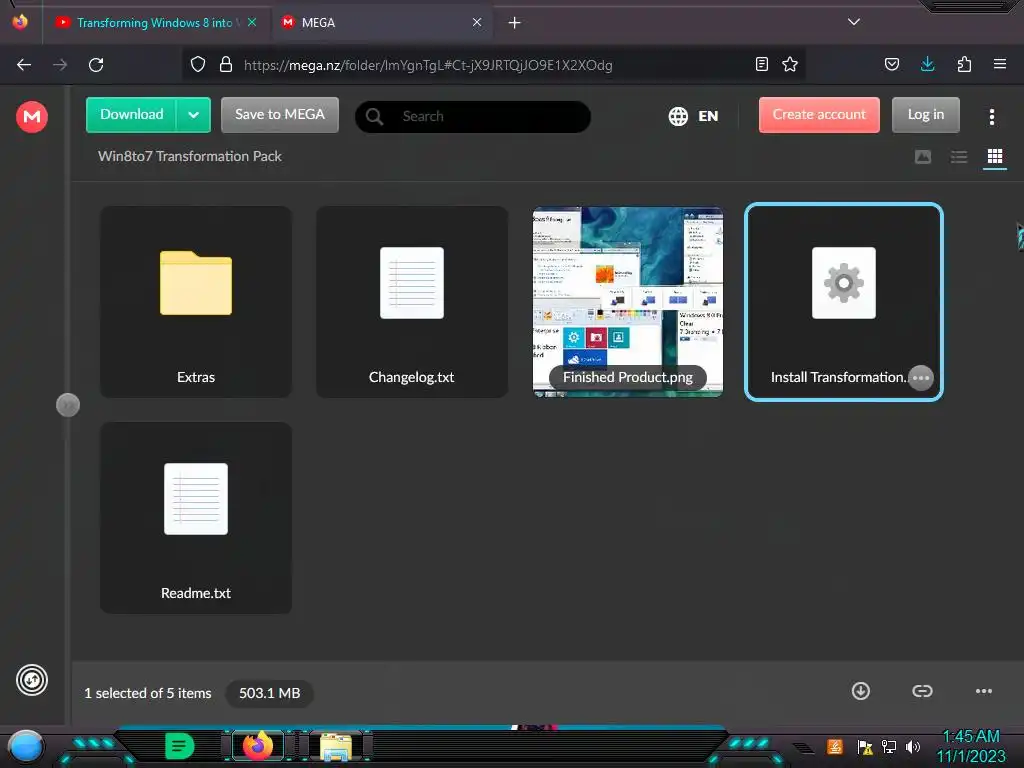
Task: Click the 503.1 MB size badge
Action: click(x=269, y=693)
